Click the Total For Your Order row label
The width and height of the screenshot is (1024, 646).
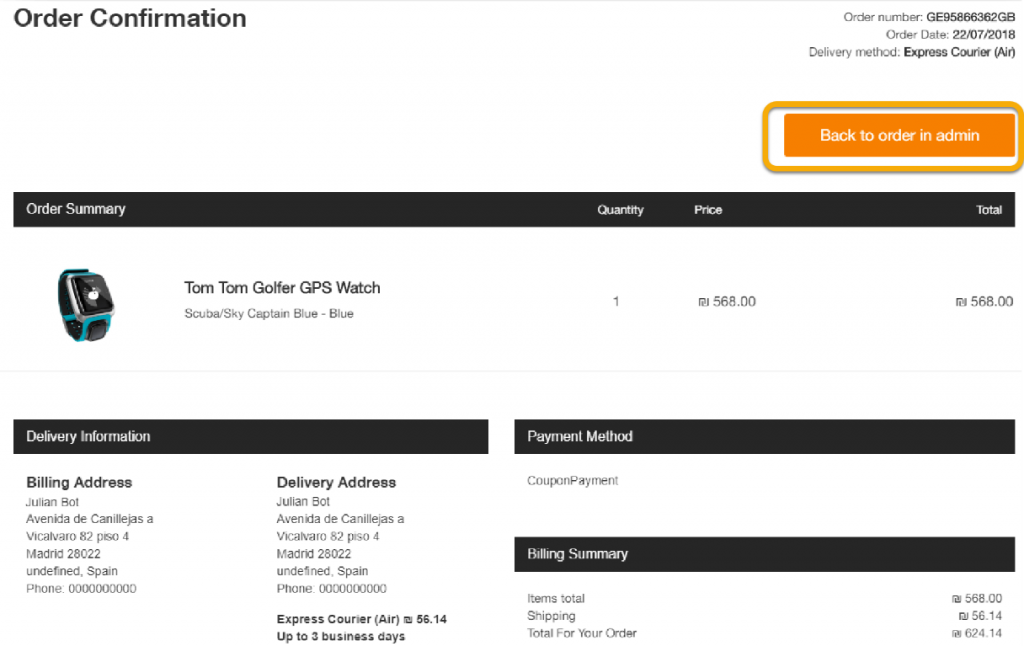point(582,633)
